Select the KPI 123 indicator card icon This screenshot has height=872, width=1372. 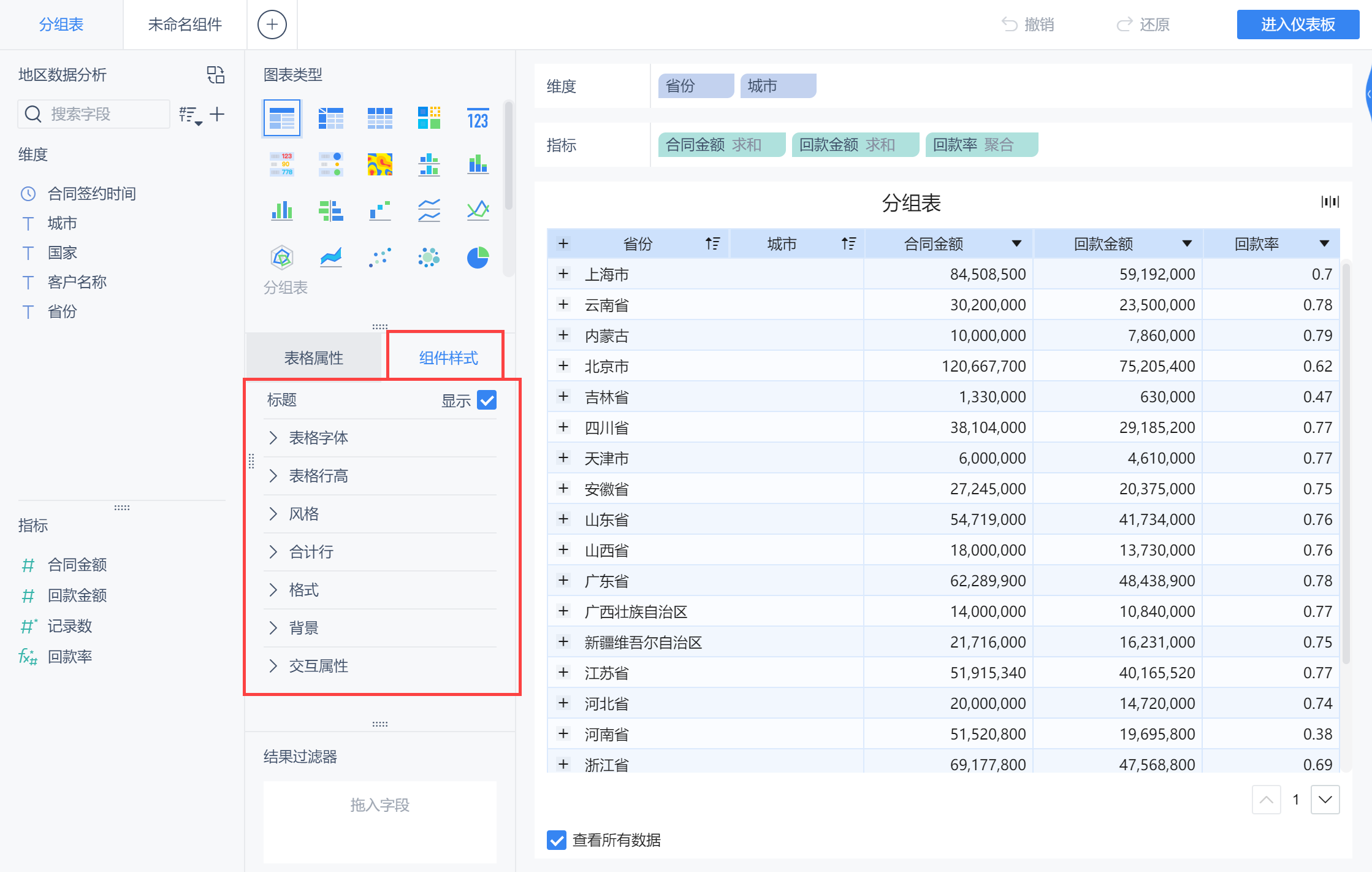point(478,118)
